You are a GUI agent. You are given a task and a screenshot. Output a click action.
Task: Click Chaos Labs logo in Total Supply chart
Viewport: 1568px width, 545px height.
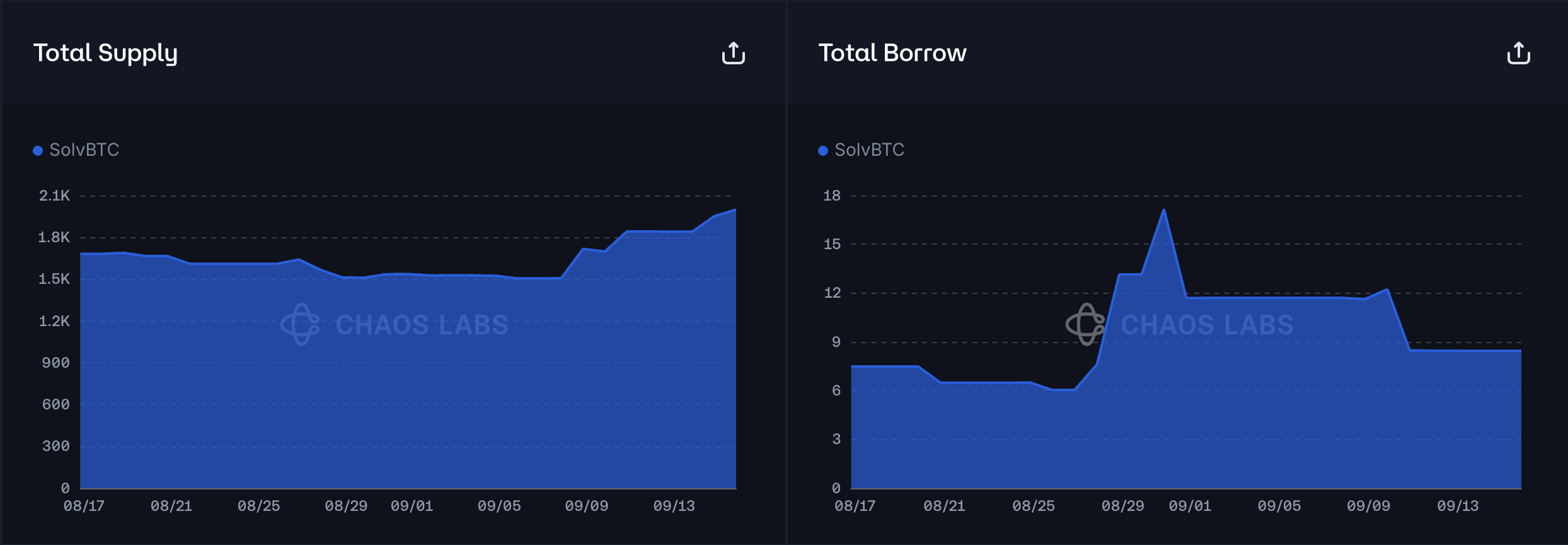point(300,324)
